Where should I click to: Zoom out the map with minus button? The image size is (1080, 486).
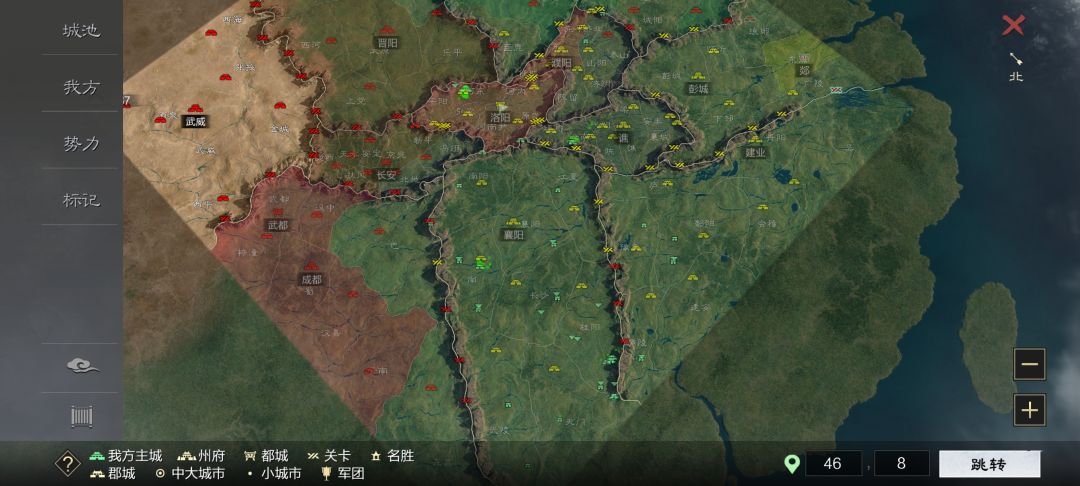tap(1029, 364)
